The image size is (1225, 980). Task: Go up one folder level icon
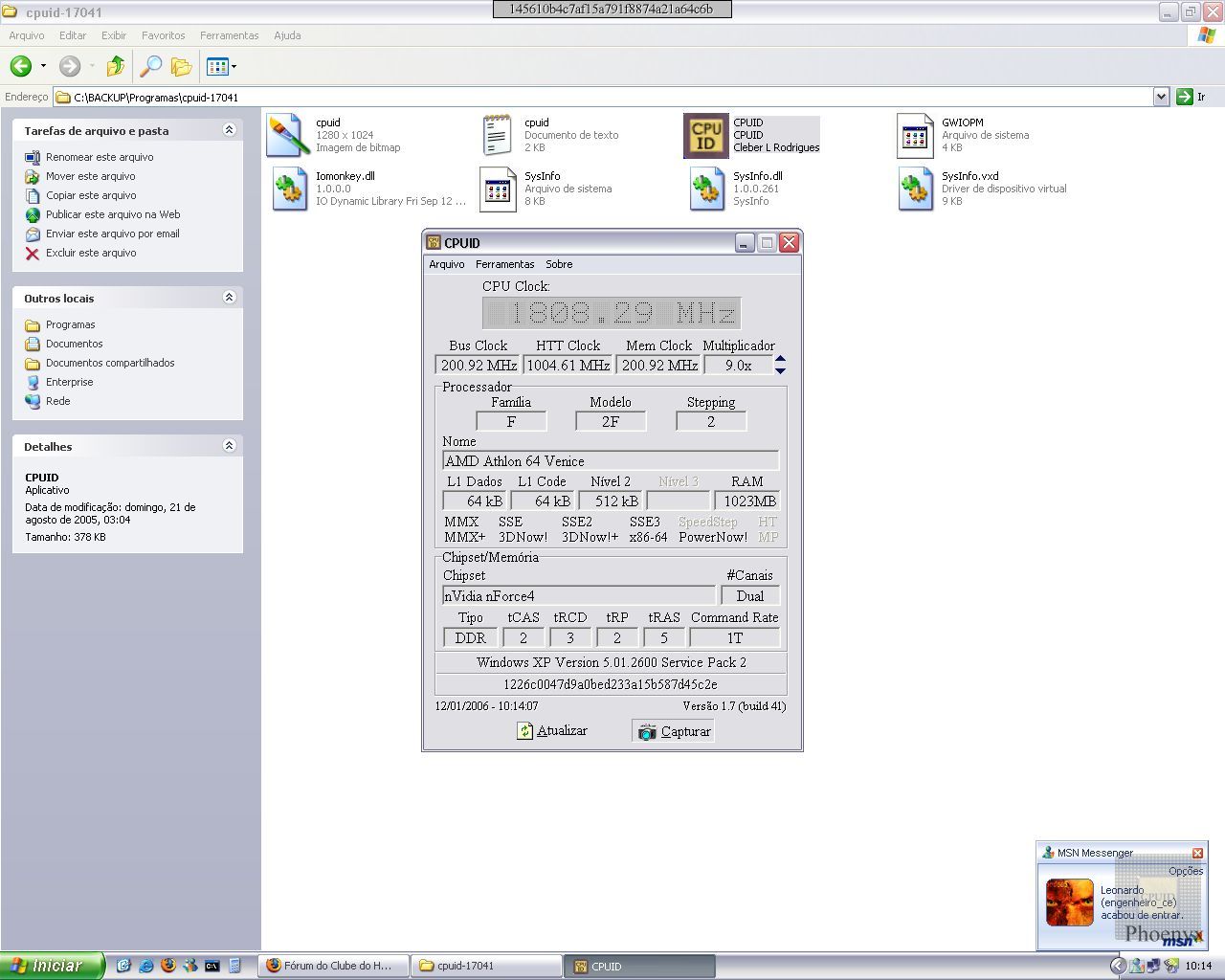(x=116, y=66)
